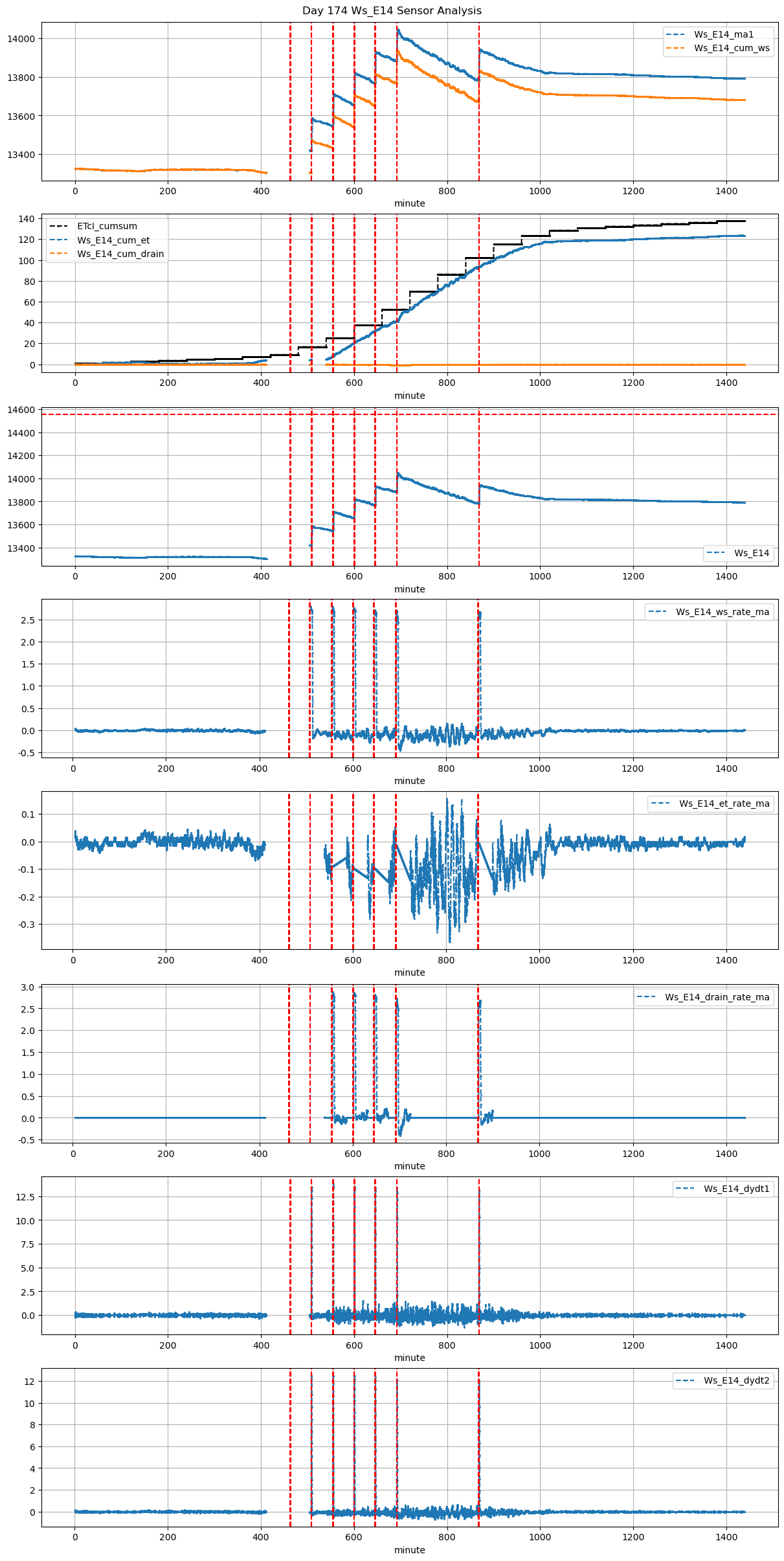Click the 3.0 y-axis tick in the drain_rate plot

click(x=27, y=987)
